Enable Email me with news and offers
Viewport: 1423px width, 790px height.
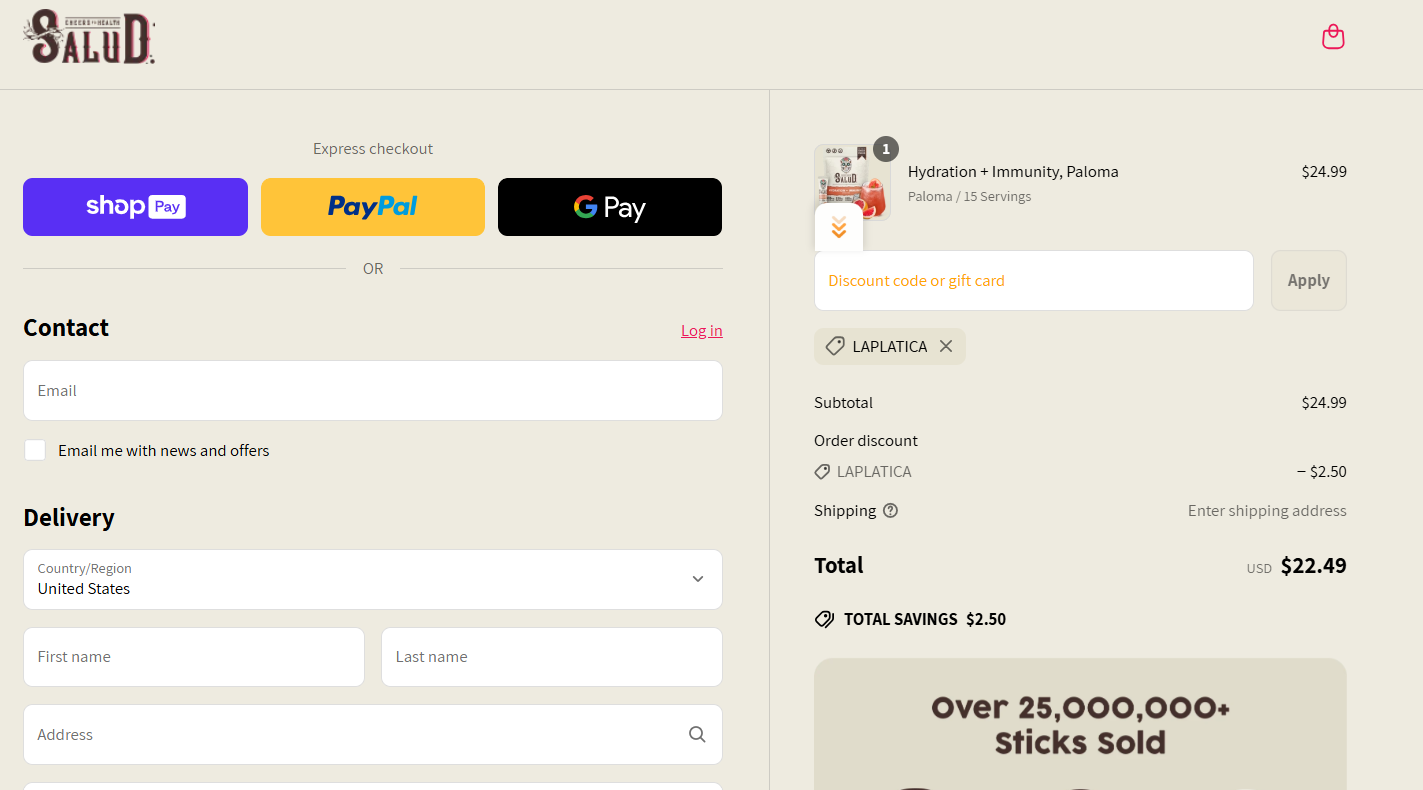[x=35, y=450]
